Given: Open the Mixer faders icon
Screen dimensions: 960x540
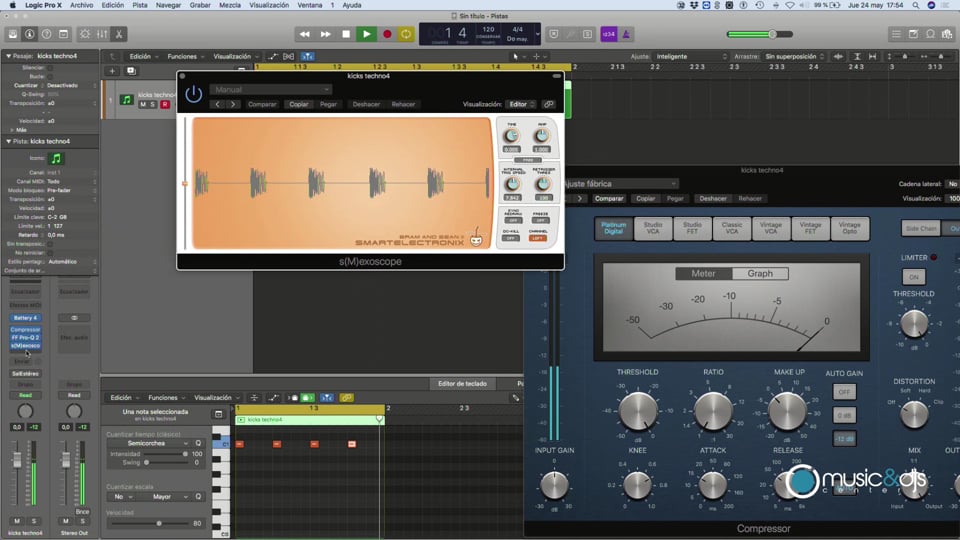Looking at the screenshot, I should click(102, 34).
